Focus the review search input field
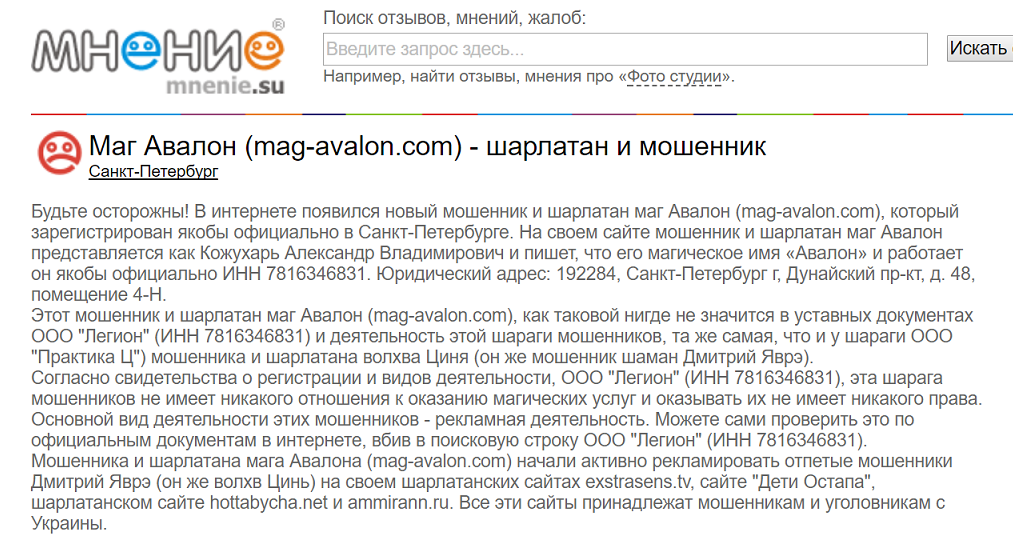The image size is (1013, 535). 625,49
